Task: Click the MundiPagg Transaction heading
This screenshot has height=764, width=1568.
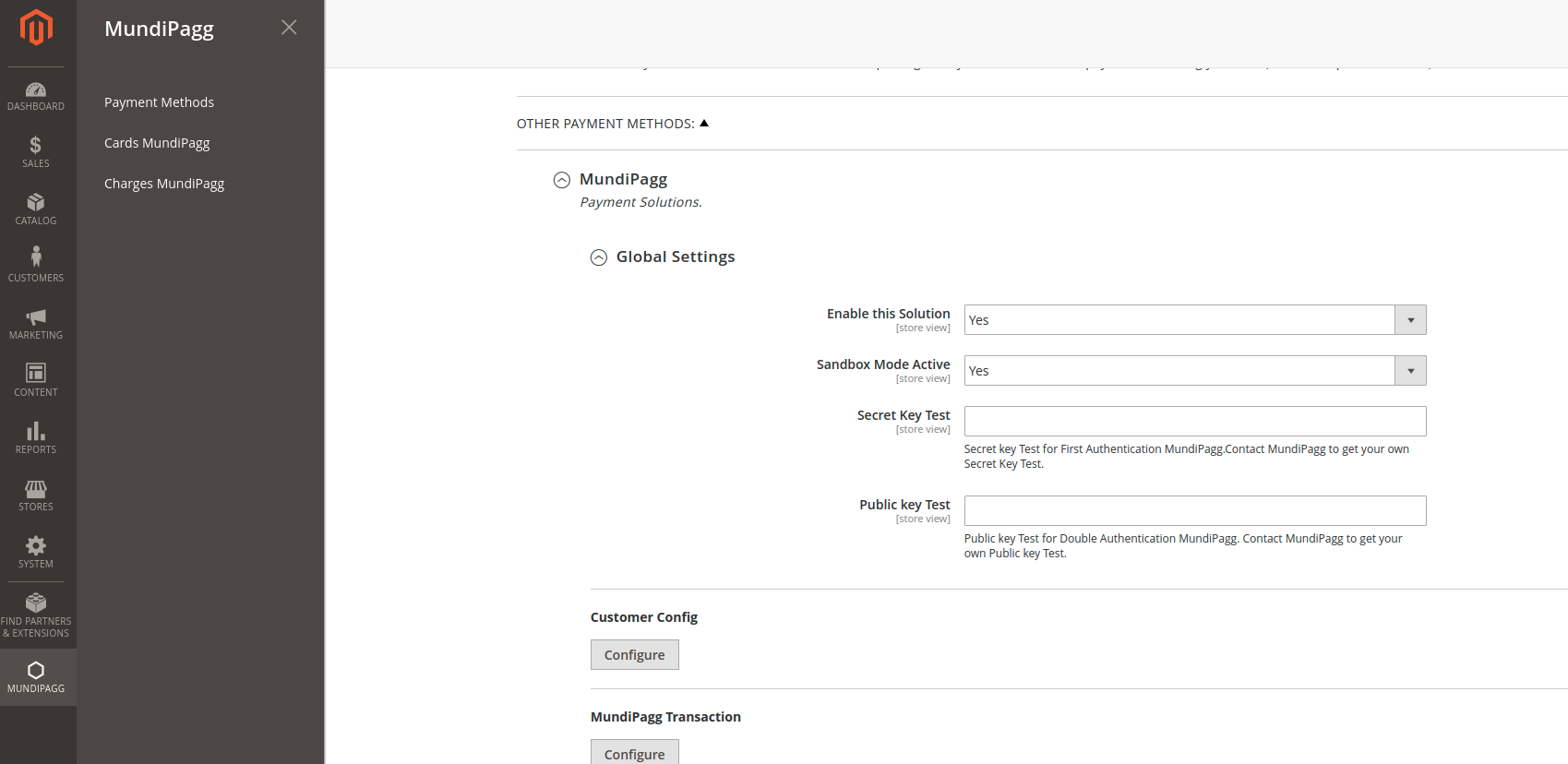Action: (x=665, y=717)
